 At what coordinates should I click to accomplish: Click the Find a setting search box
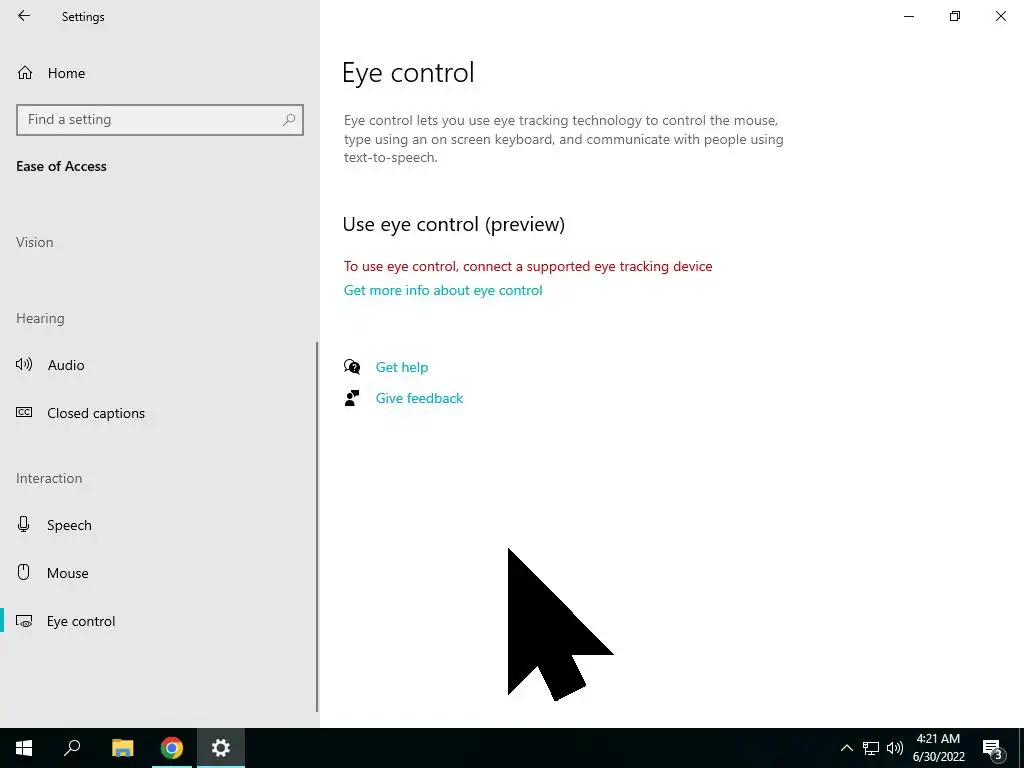(x=160, y=120)
